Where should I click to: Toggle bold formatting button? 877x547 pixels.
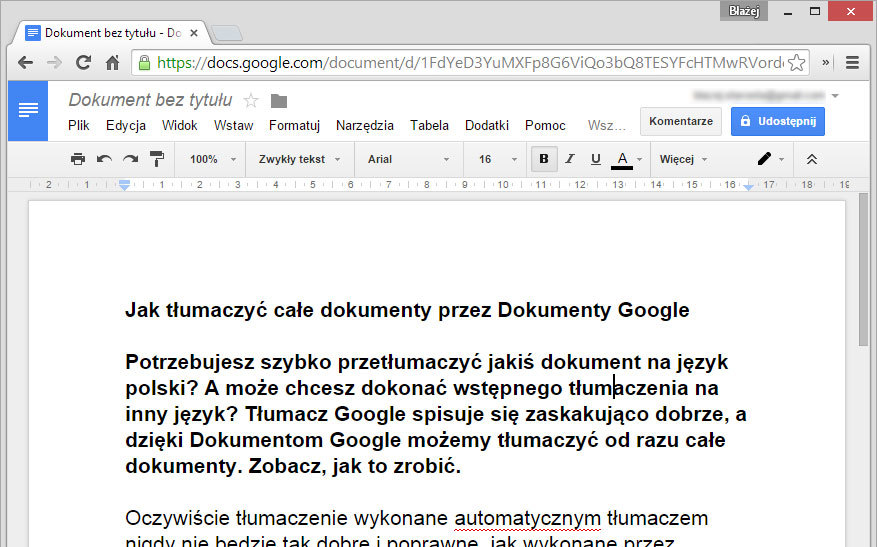544,159
